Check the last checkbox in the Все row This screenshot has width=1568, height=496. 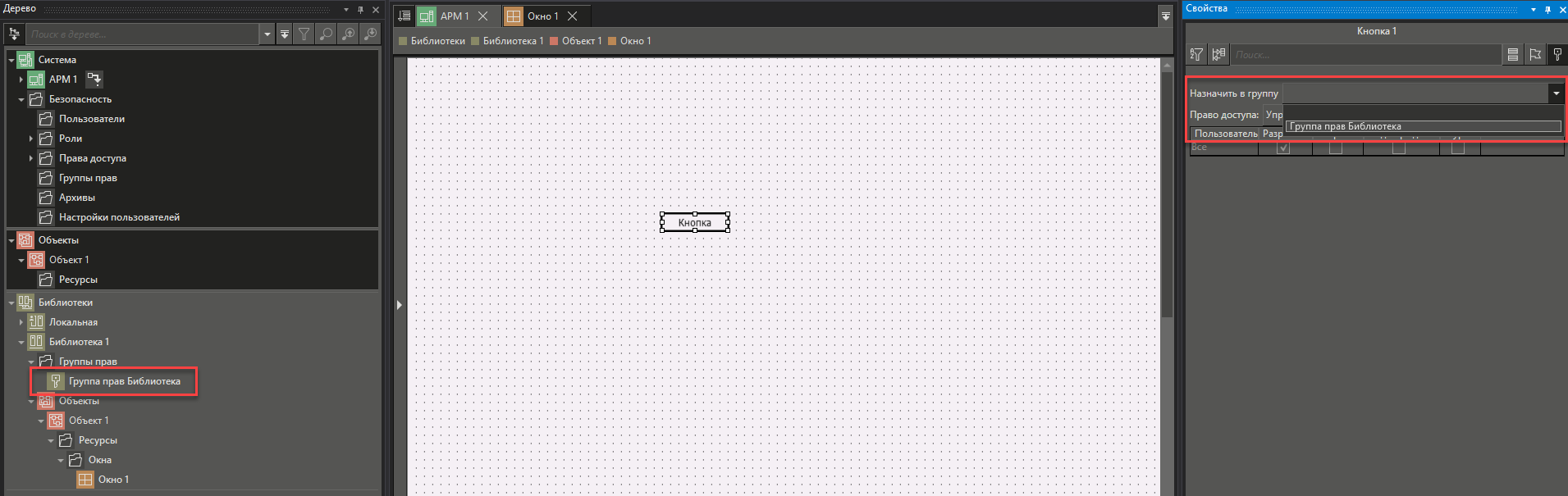pos(1457,148)
